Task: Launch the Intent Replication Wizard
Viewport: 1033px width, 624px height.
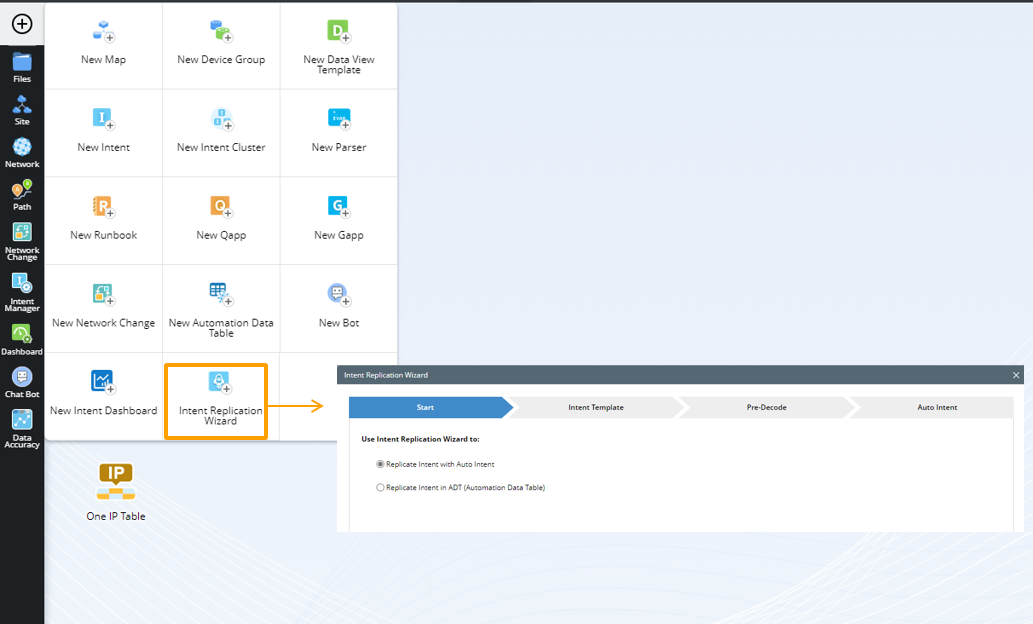Action: click(216, 401)
